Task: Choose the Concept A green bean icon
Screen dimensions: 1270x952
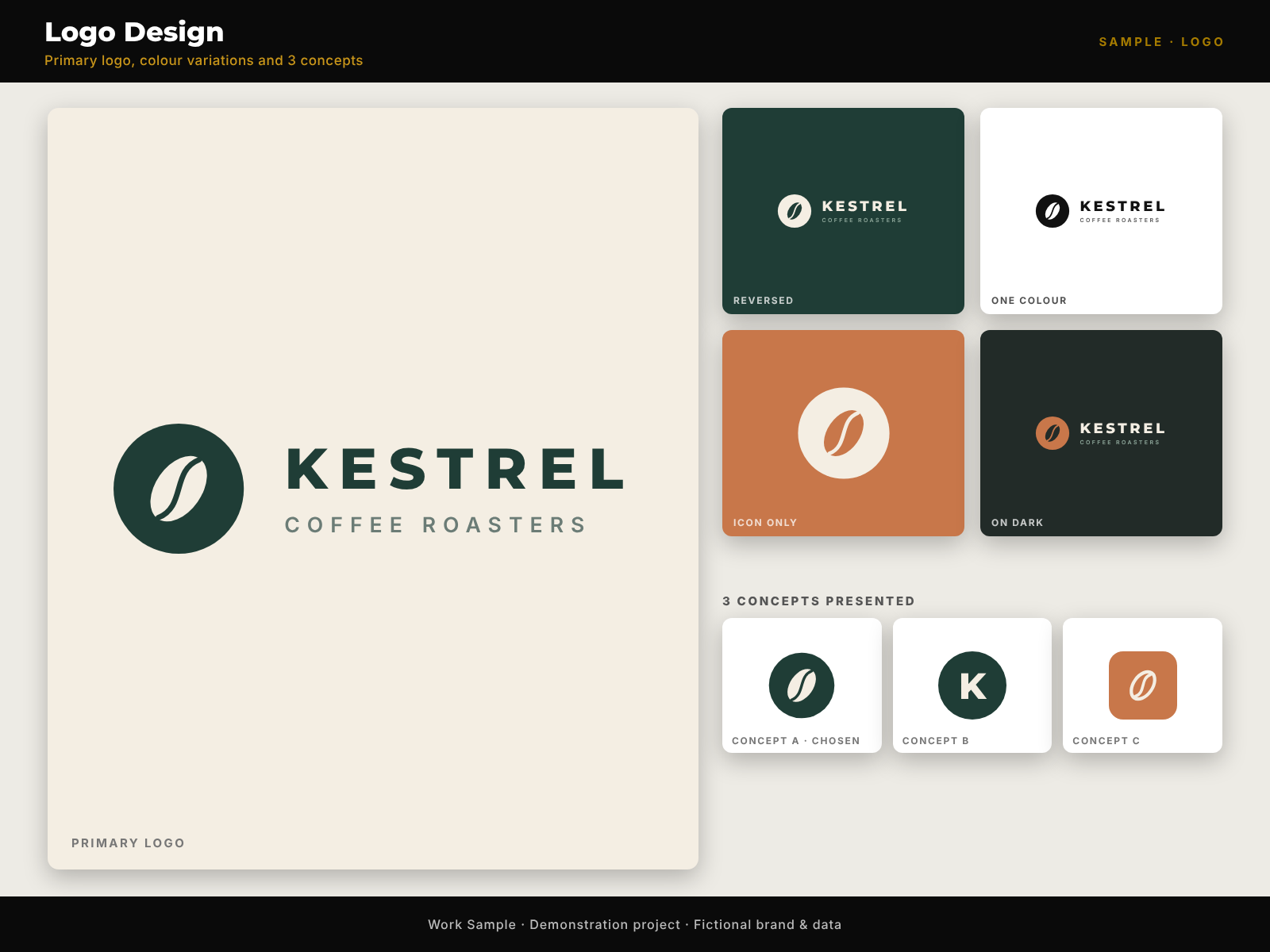Action: pos(802,685)
